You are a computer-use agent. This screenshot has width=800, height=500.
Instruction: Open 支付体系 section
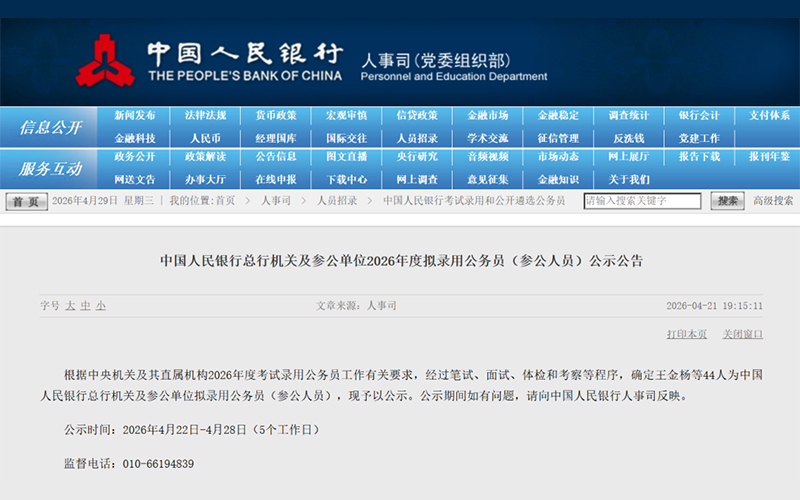(769, 116)
